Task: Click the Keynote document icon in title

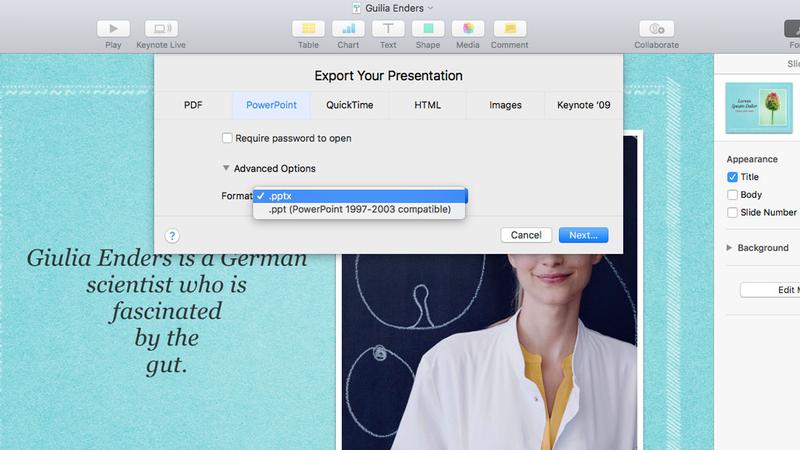Action: click(357, 8)
